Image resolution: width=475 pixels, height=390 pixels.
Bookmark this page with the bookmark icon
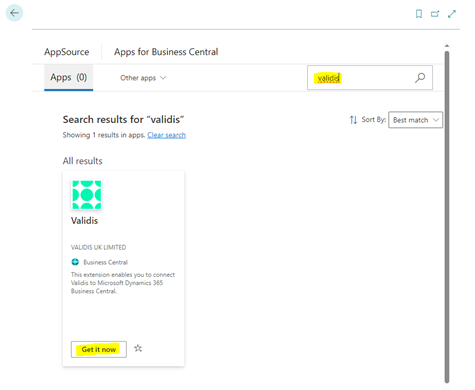(x=419, y=14)
